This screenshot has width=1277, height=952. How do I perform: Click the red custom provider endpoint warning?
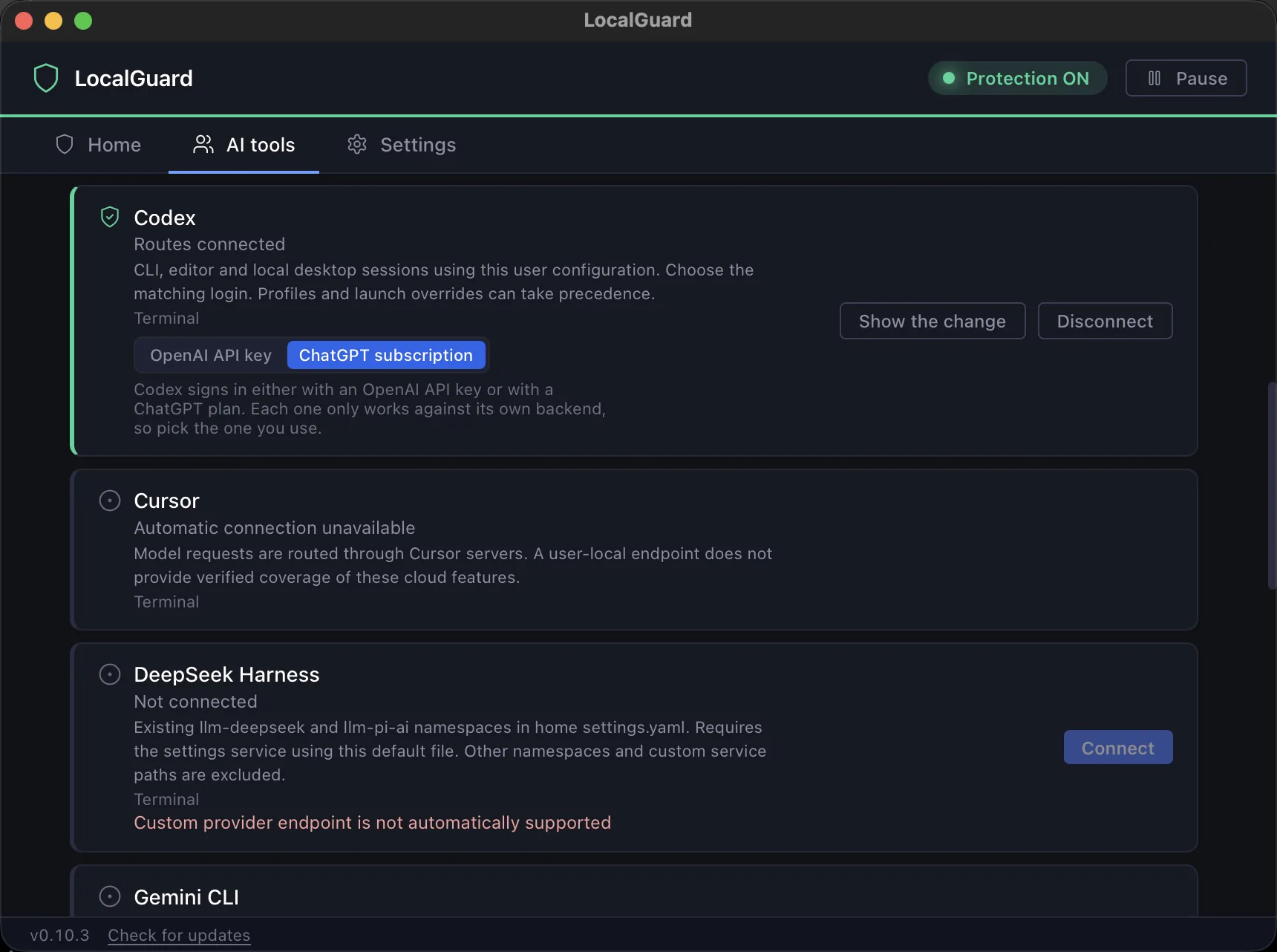[373, 823]
